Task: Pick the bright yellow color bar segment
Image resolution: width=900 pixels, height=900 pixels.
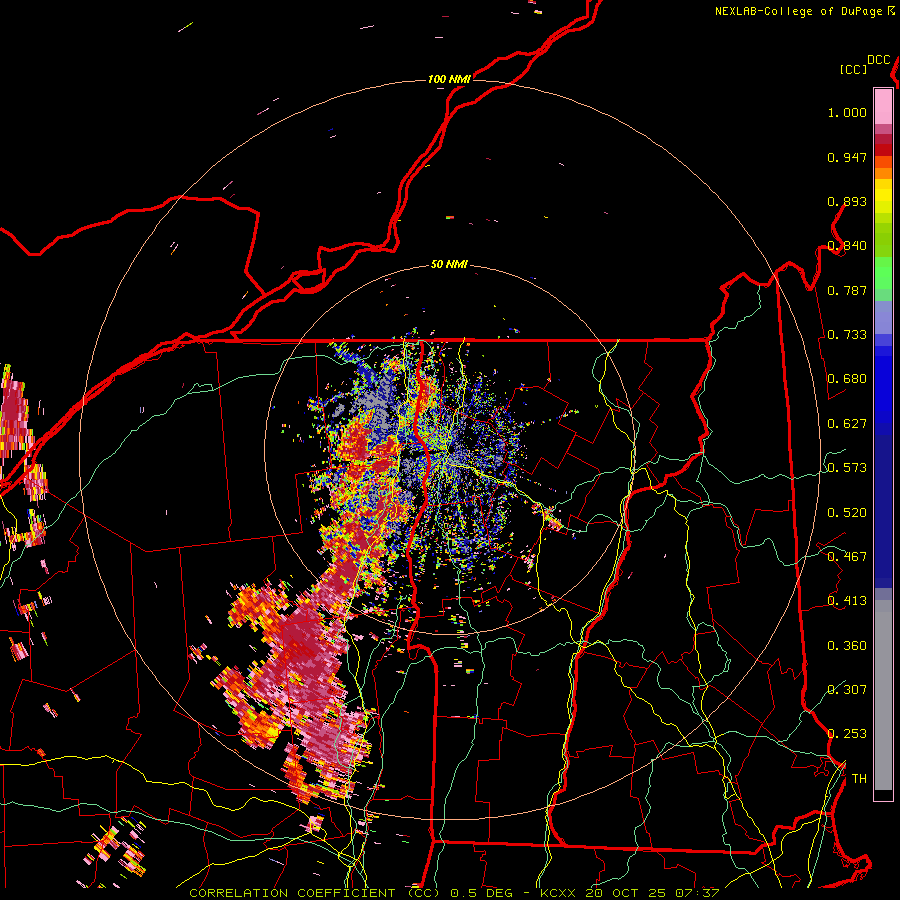Action: click(883, 197)
